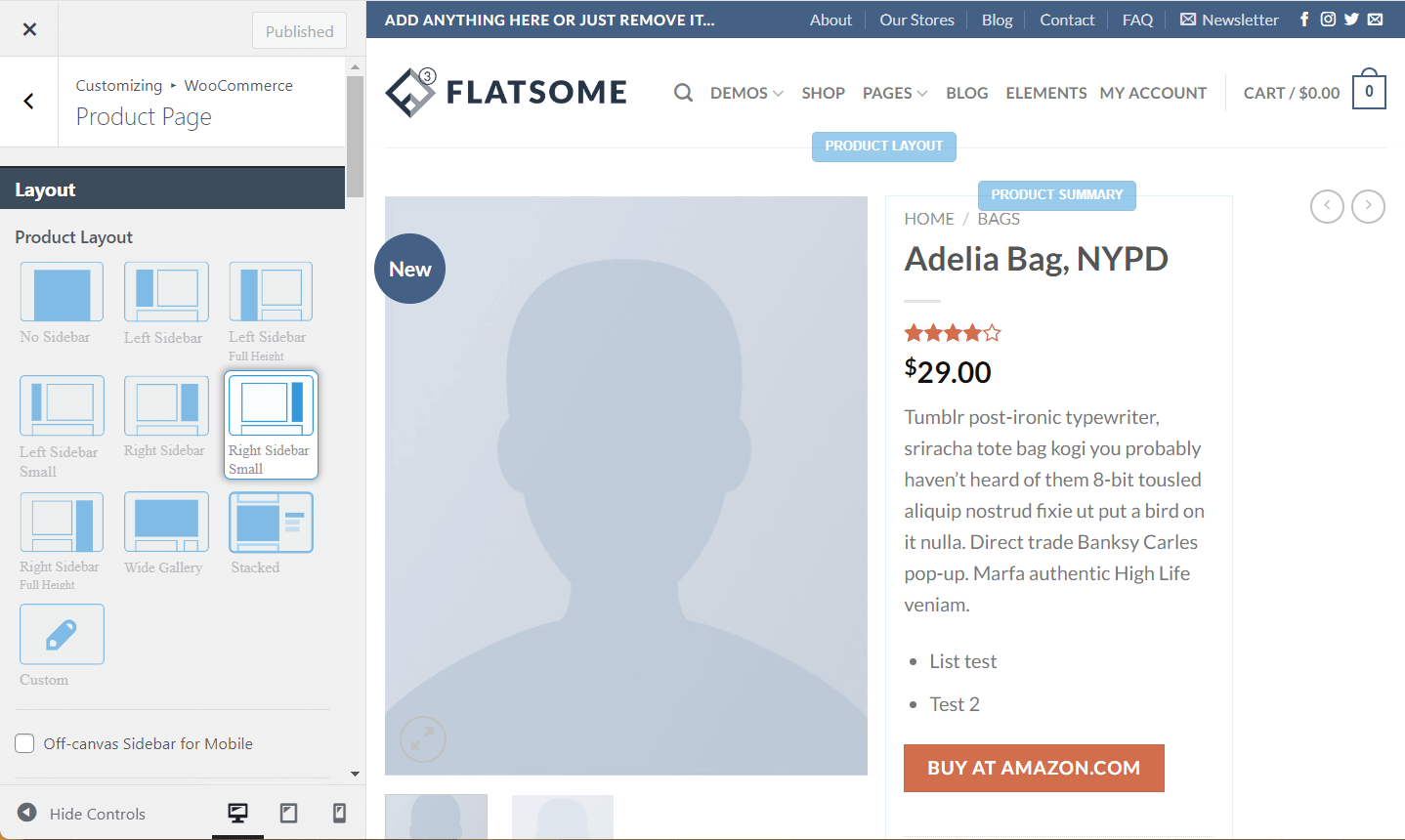Image resolution: width=1405 pixels, height=840 pixels.
Task: Go to next product arrow
Action: [x=1368, y=206]
